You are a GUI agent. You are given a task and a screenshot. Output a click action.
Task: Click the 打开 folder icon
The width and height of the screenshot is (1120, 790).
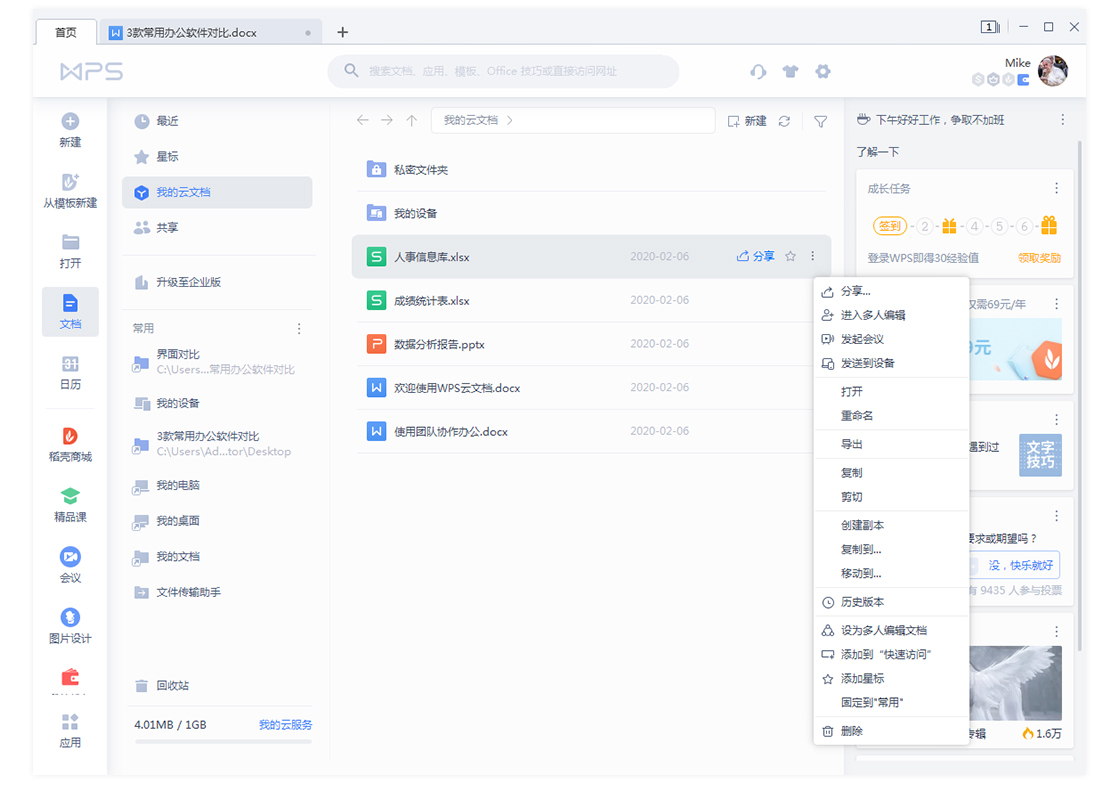(70, 242)
